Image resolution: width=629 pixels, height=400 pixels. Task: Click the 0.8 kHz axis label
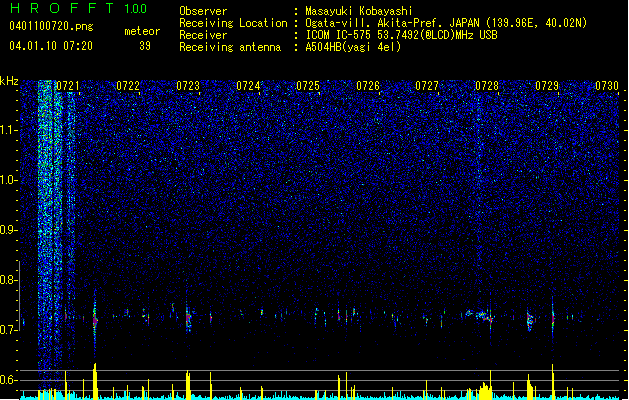[x=9, y=280]
